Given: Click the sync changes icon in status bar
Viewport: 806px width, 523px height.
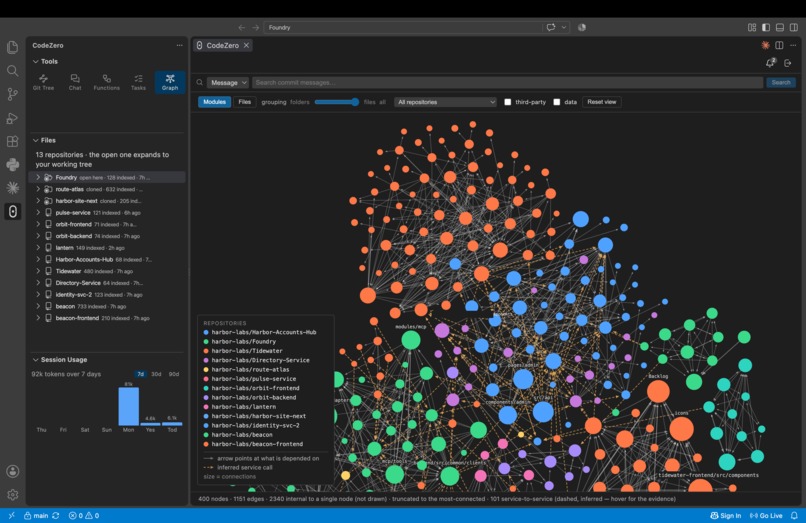Looking at the screenshot, I should click(56, 515).
